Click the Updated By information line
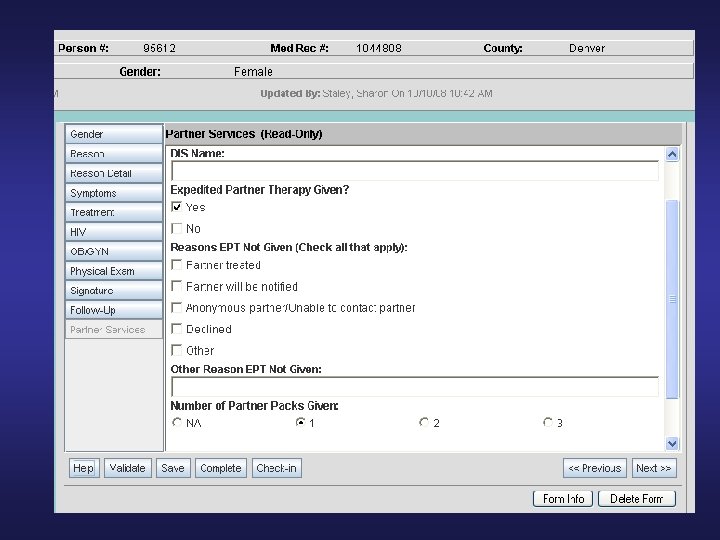 click(x=376, y=93)
